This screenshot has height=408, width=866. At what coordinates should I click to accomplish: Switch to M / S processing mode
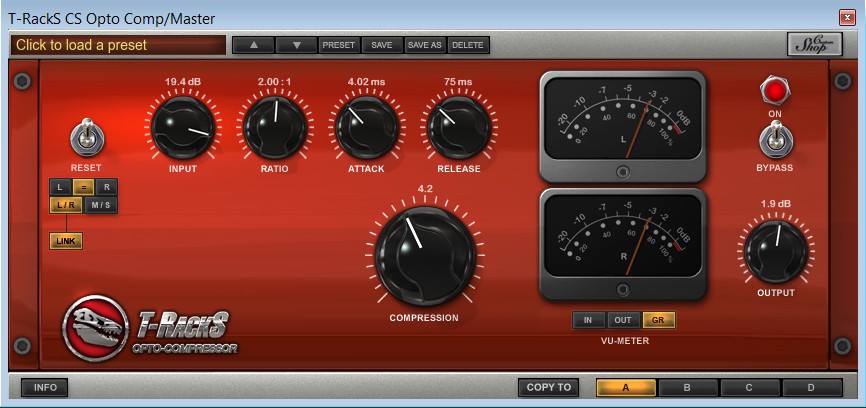[x=101, y=206]
